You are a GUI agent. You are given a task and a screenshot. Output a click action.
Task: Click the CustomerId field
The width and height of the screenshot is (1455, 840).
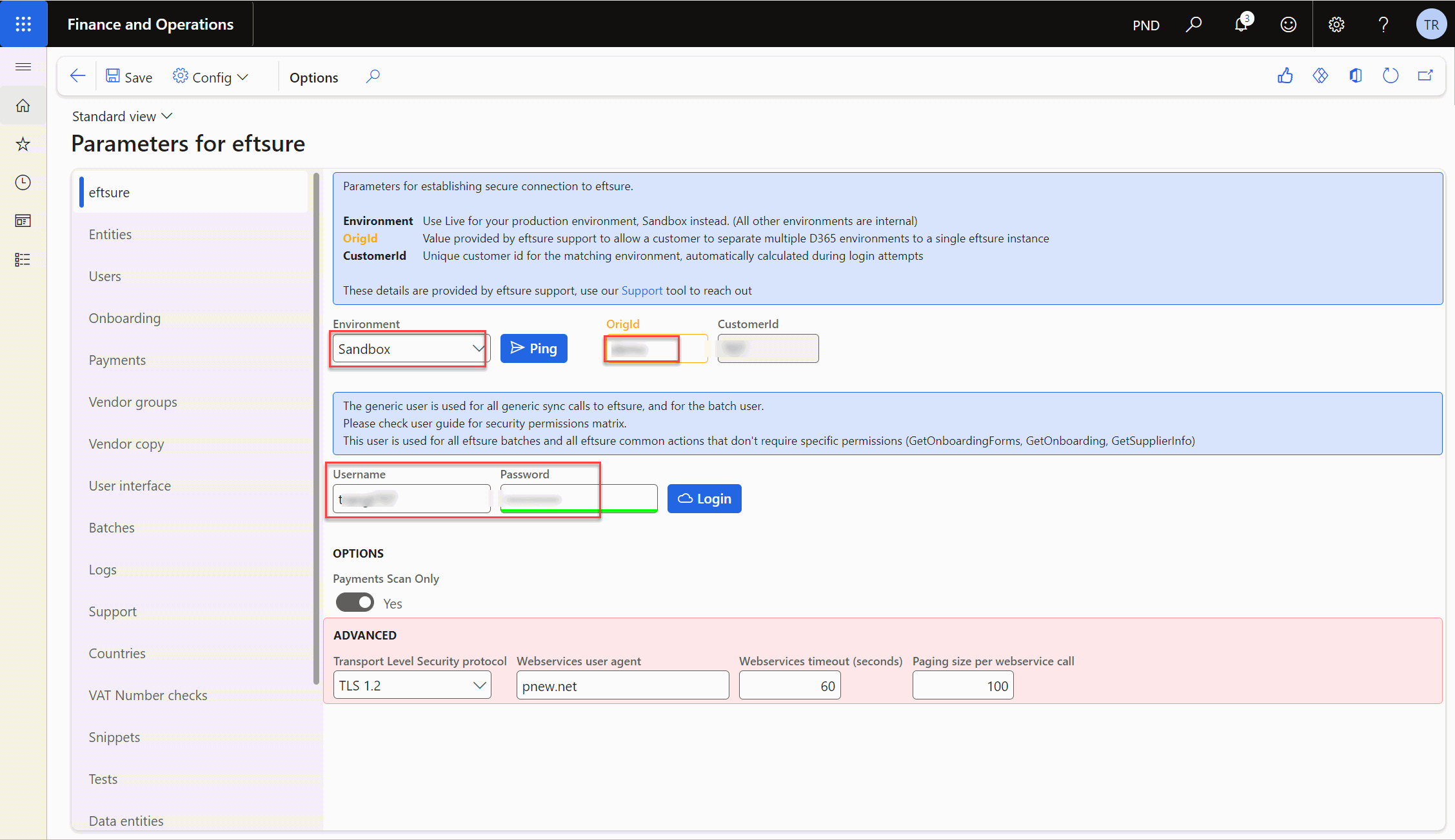pos(768,349)
